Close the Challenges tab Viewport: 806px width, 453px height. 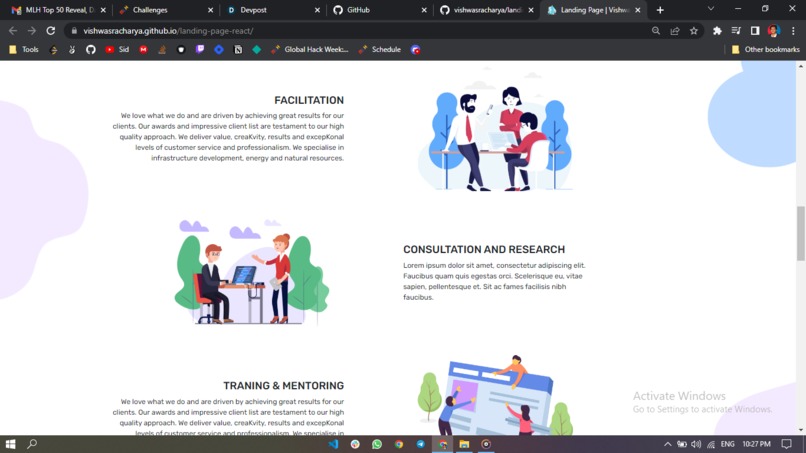[x=210, y=10]
